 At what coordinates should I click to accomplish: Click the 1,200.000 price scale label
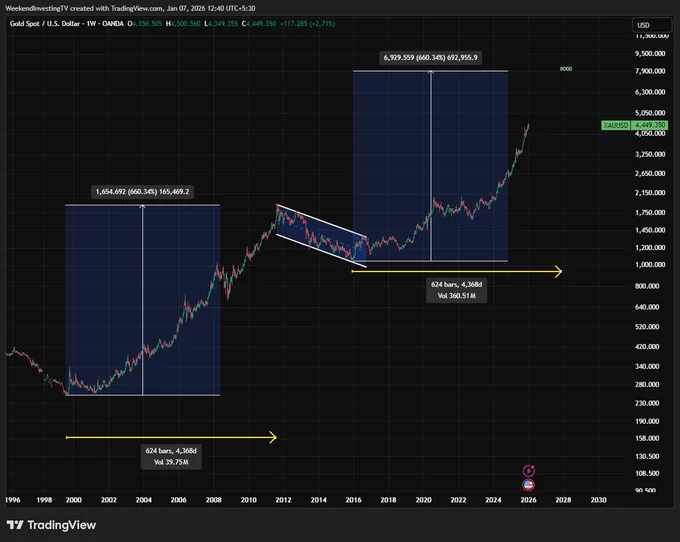(650, 248)
